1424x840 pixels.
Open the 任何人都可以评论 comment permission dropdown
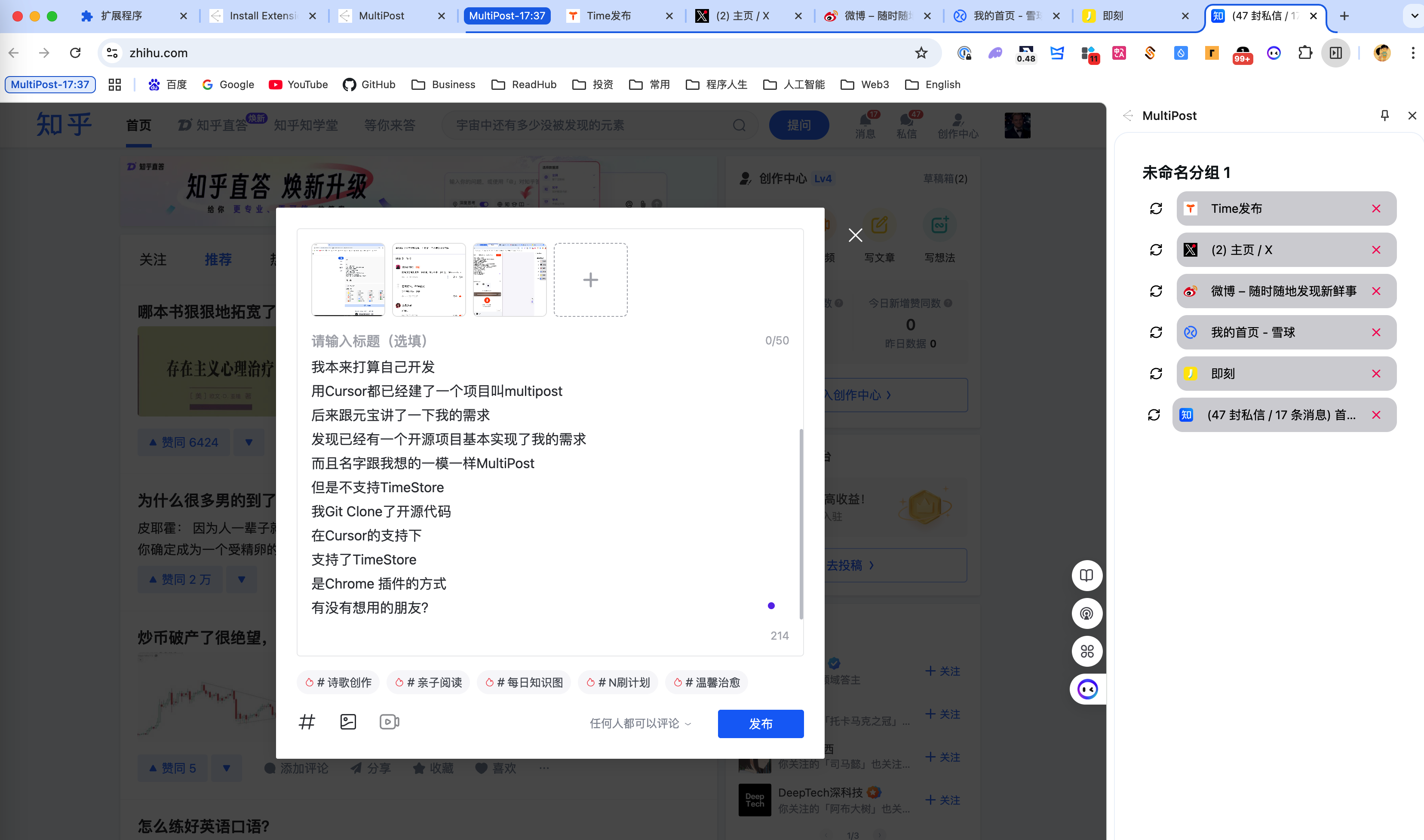click(640, 724)
